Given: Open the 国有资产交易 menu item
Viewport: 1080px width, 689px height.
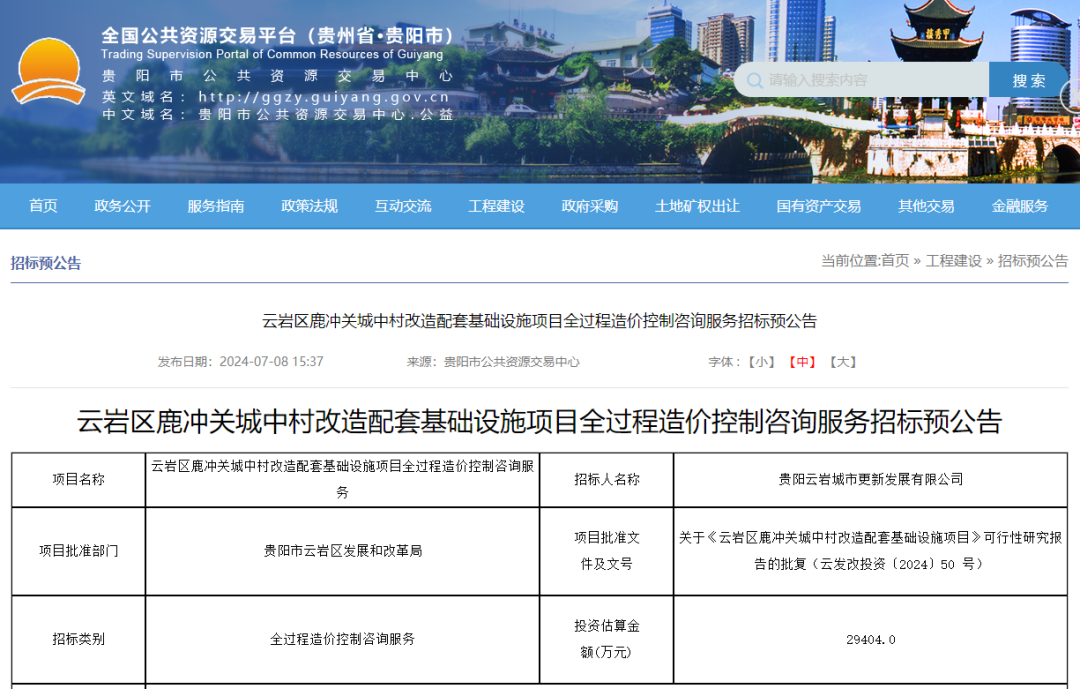Looking at the screenshot, I should point(819,206).
